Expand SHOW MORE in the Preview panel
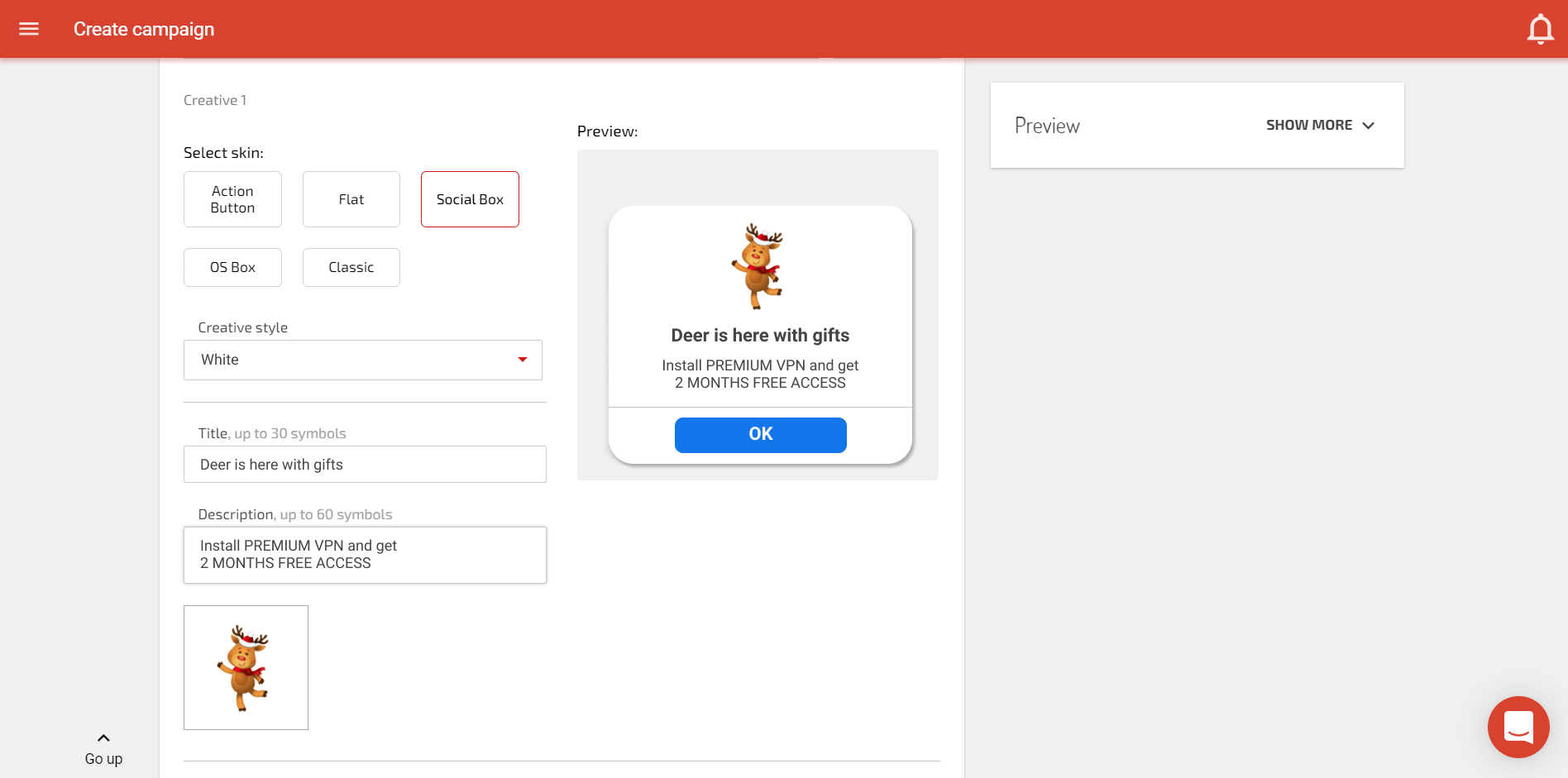The width and height of the screenshot is (1568, 778). tap(1308, 125)
